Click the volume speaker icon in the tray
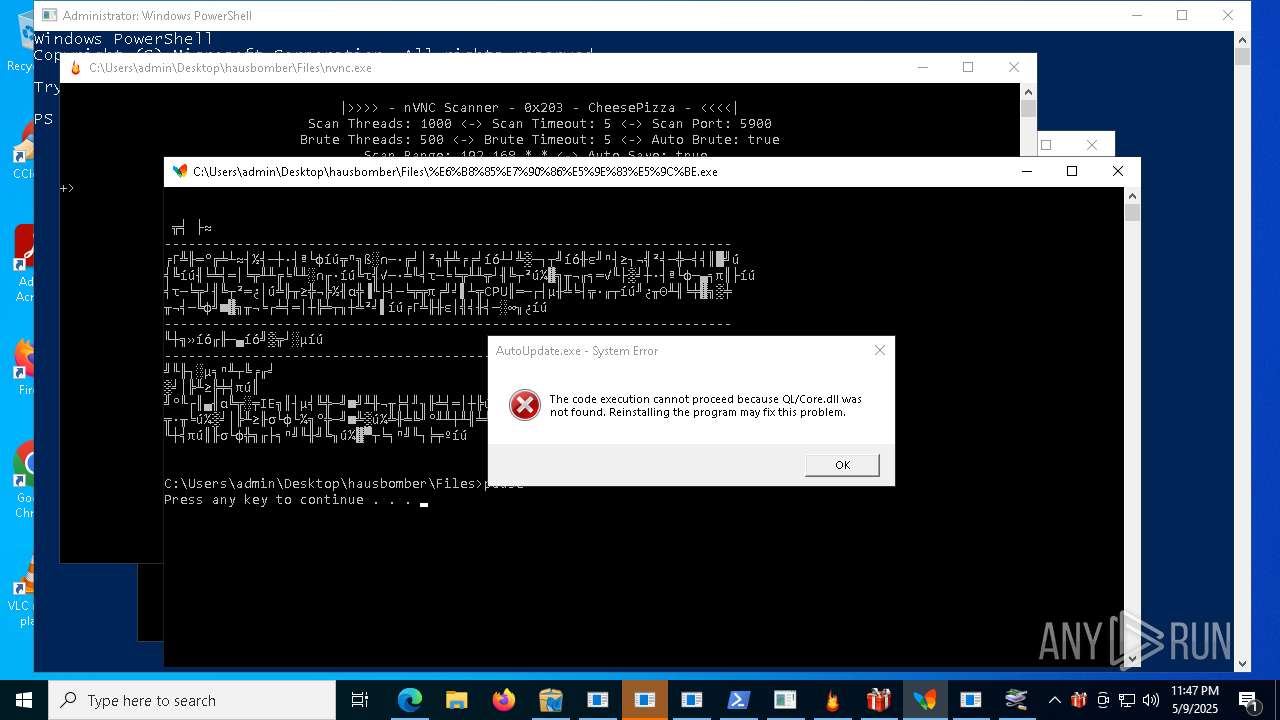 pos(1151,700)
